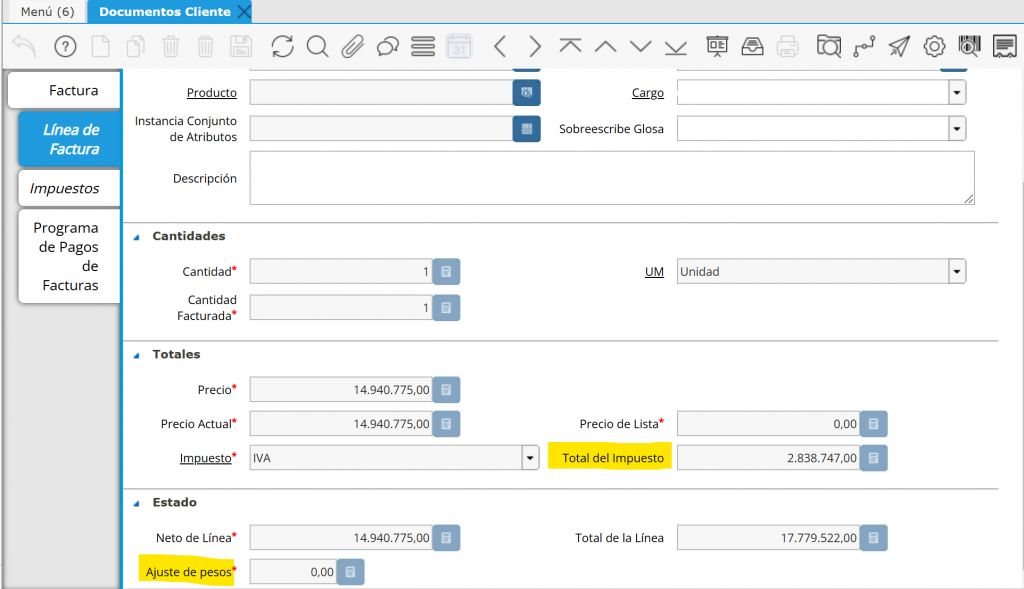
Task: Select the Línea de Factura side tab
Action: (70, 139)
